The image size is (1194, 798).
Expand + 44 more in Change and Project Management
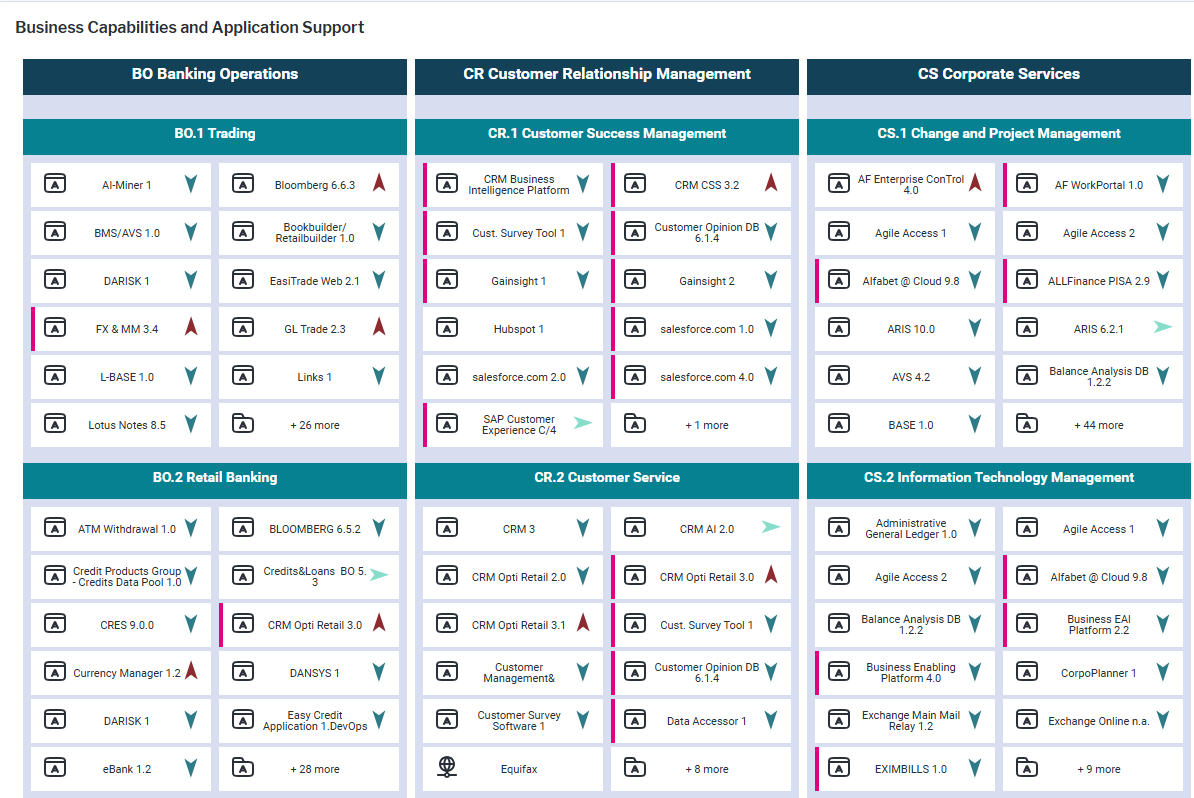pos(1098,425)
